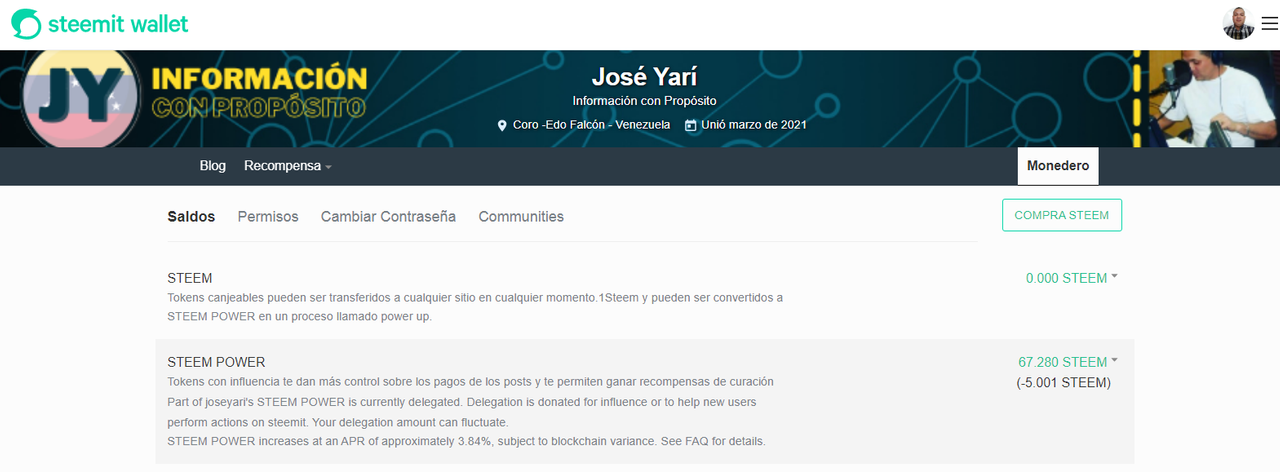Expand the Recompensa dropdown menu
The image size is (1280, 472).
point(288,166)
